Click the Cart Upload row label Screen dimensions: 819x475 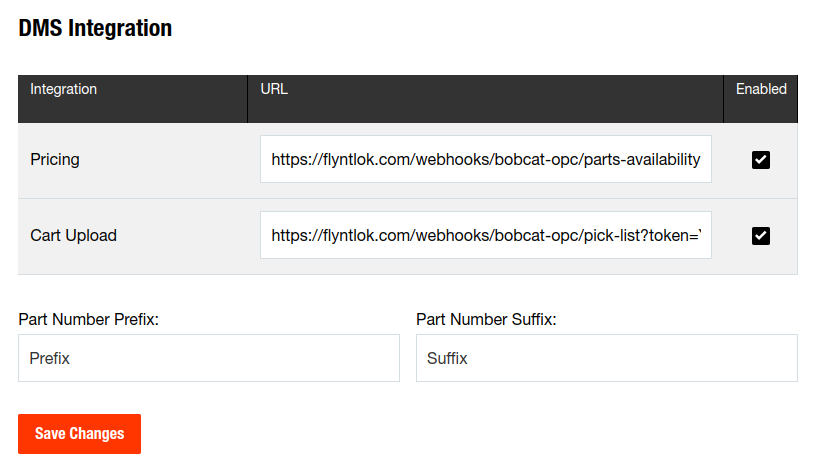point(73,236)
